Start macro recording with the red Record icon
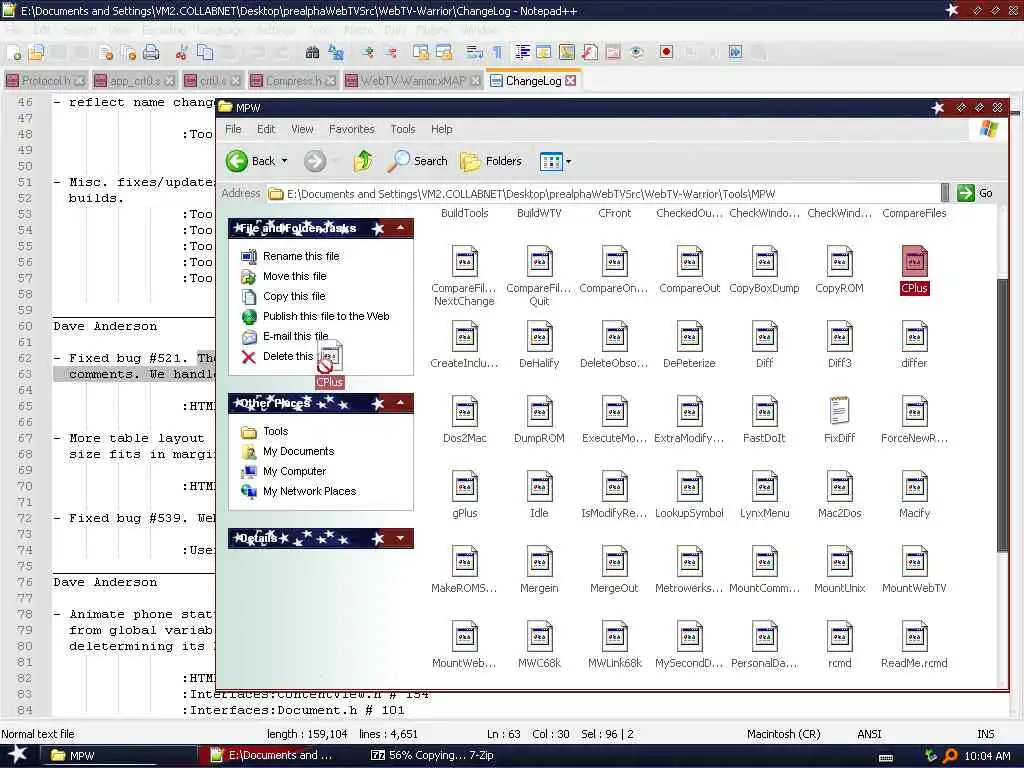The image size is (1024, 768). [x=666, y=52]
